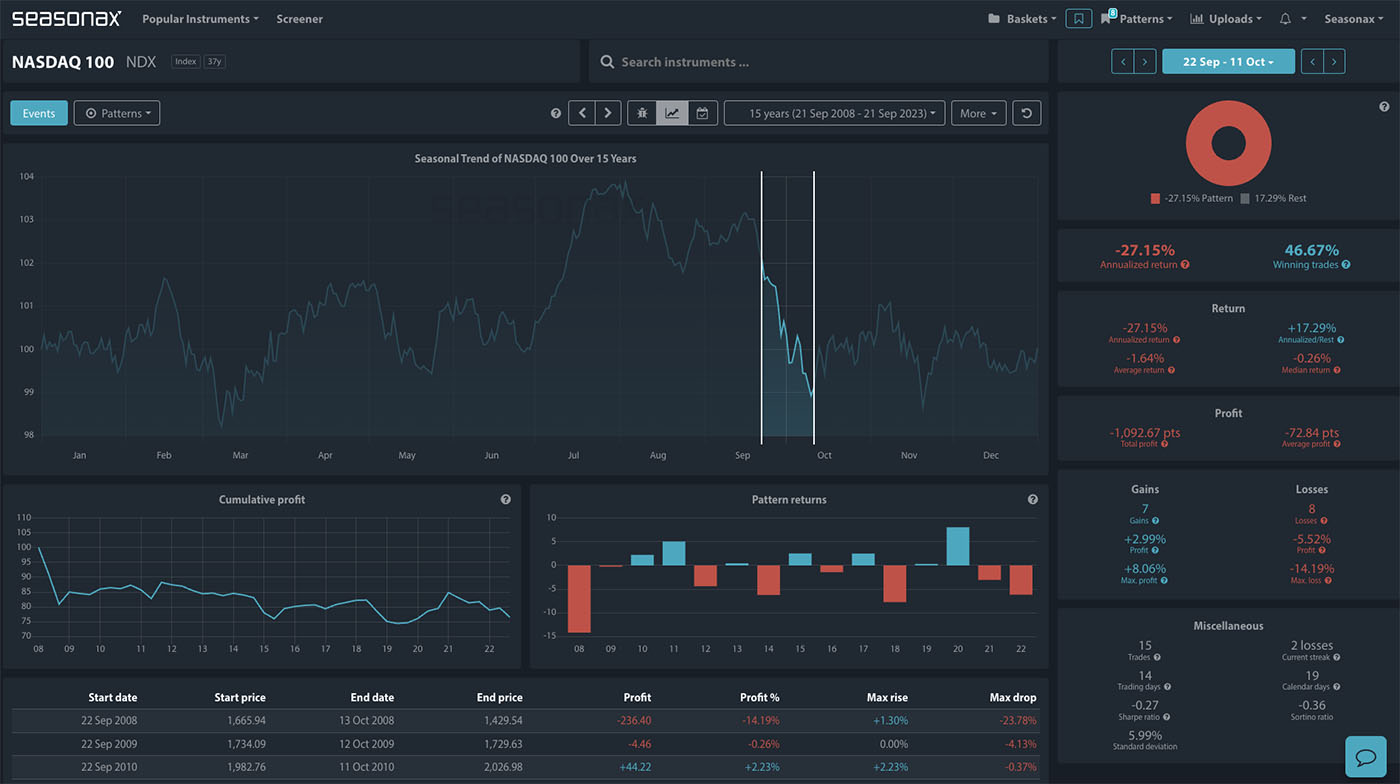Toggle the calendar view button

tap(702, 113)
